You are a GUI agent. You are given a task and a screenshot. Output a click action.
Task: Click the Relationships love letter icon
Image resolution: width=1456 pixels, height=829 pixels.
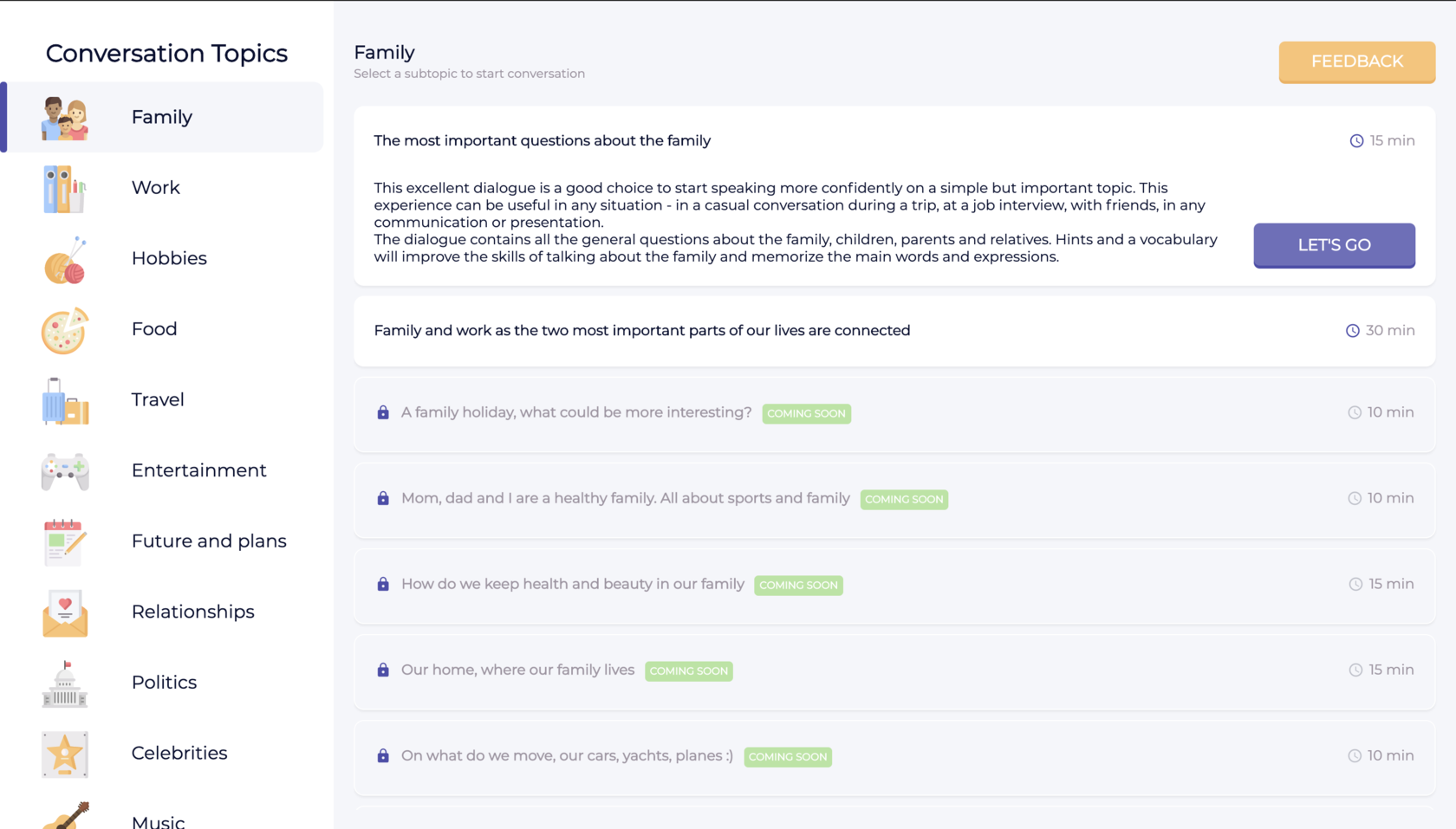tap(65, 612)
